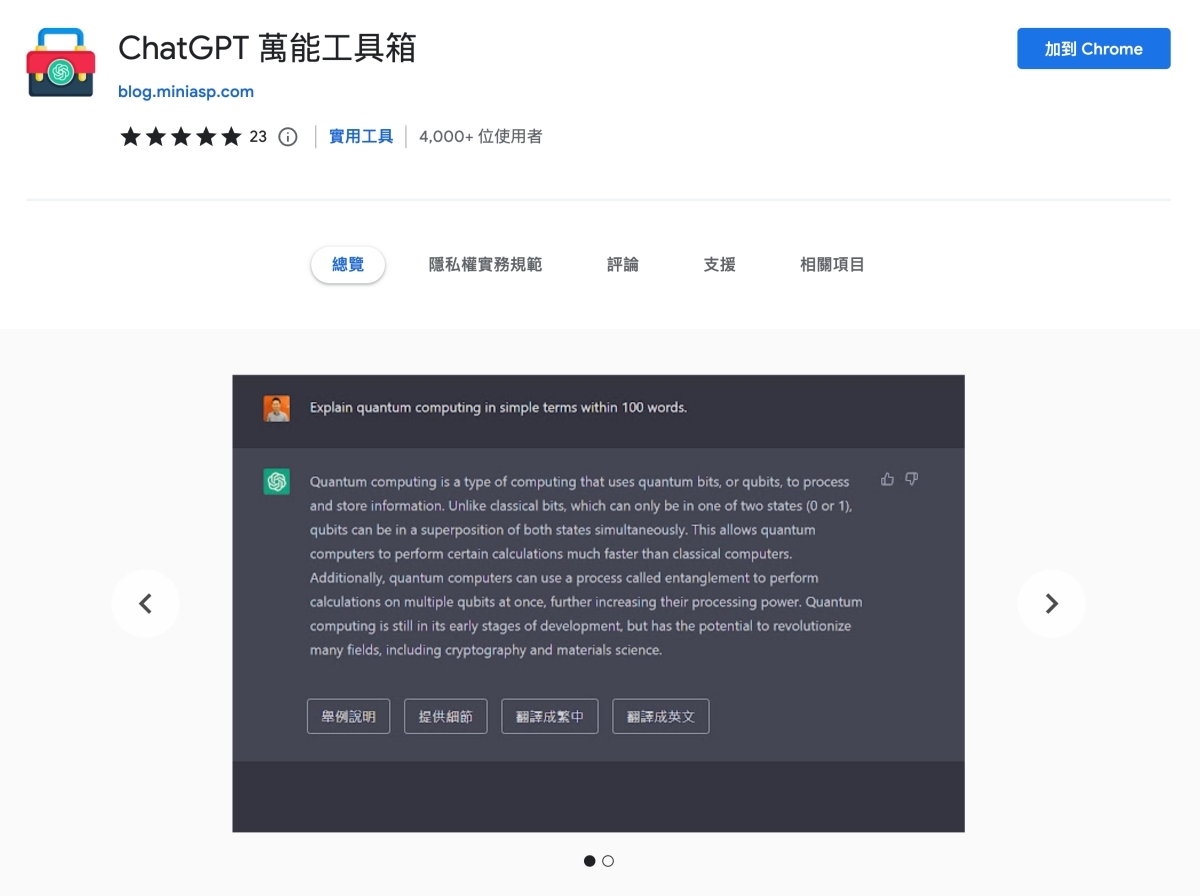Click the thumbs up icon in screenshot
Viewport: 1200px width, 896px height.
[887, 480]
